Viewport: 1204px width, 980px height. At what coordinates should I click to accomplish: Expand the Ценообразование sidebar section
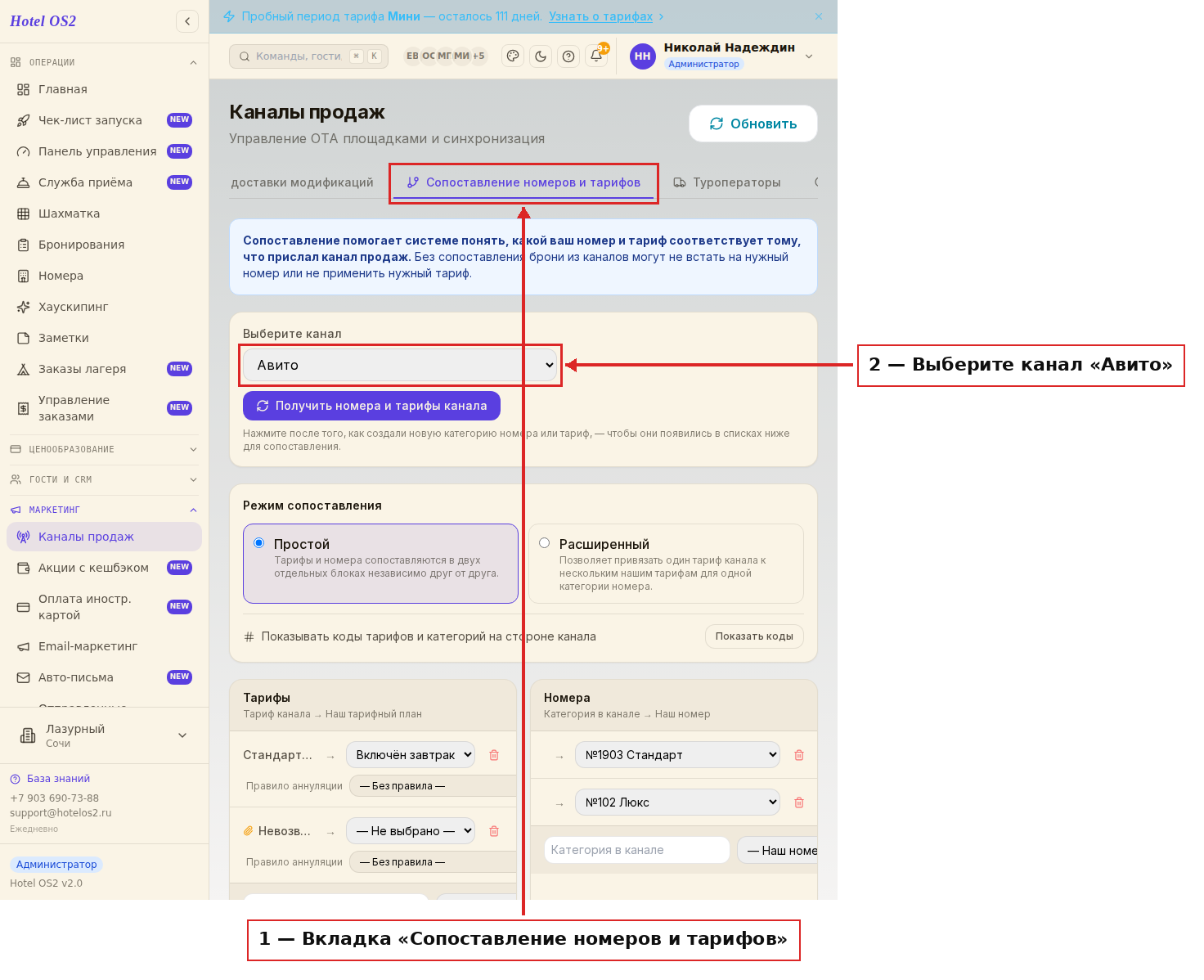[104, 449]
